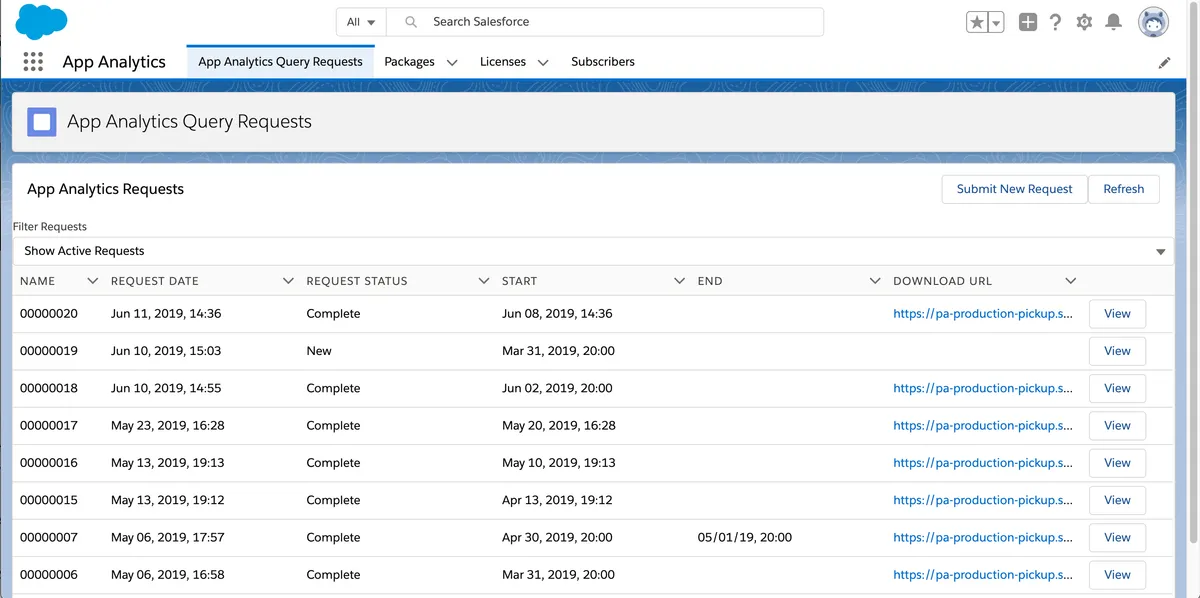Click View for request 00000019
Viewport: 1200px width, 598px height.
tap(1117, 351)
